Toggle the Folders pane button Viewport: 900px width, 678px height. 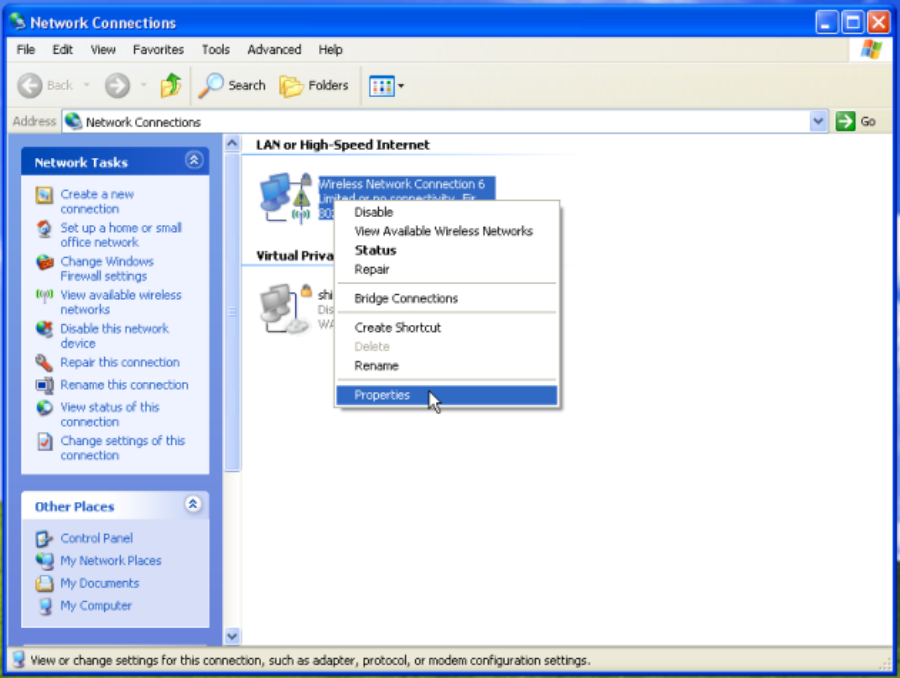(x=314, y=86)
